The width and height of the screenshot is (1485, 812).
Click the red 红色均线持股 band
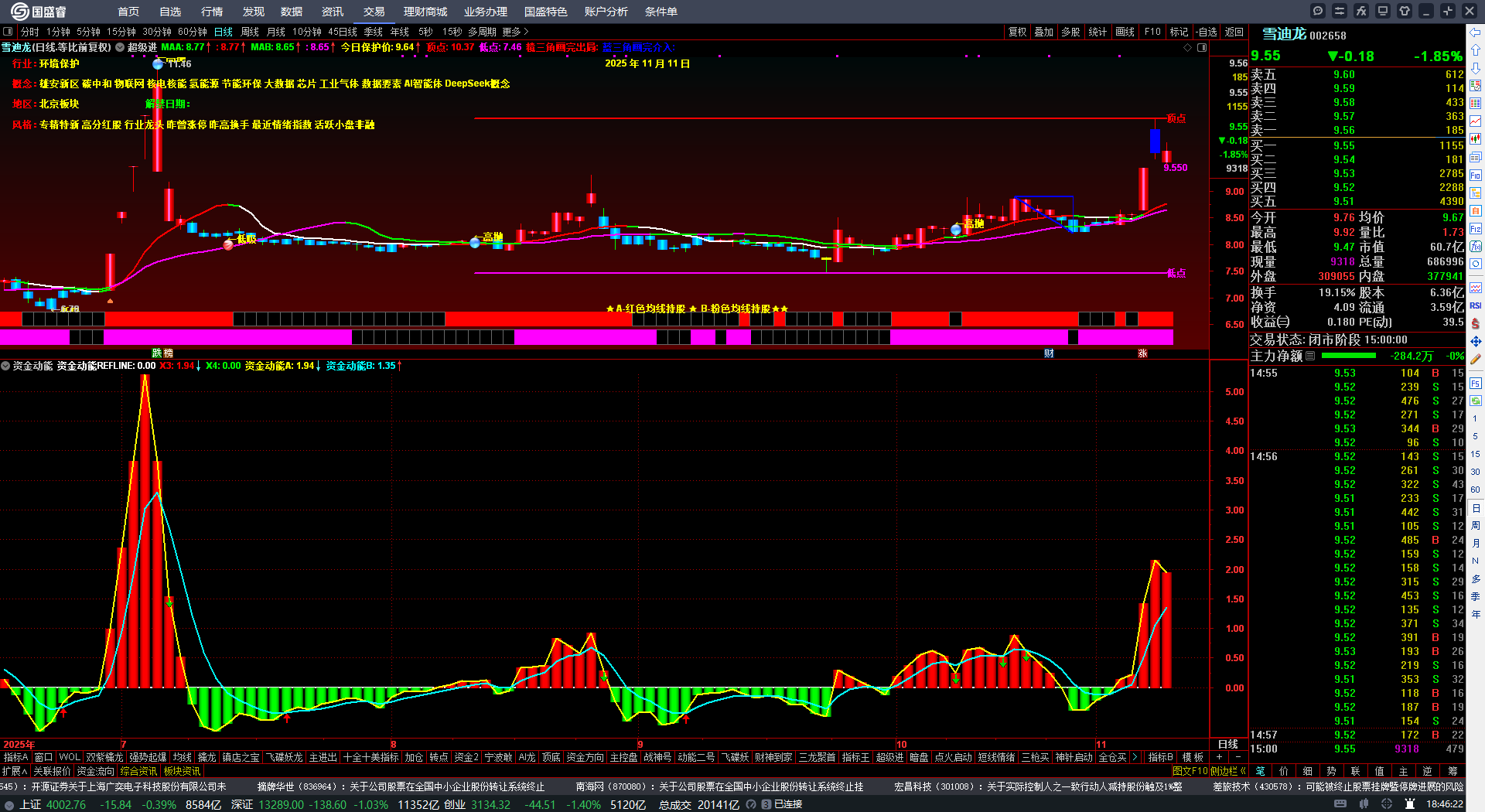point(586,319)
